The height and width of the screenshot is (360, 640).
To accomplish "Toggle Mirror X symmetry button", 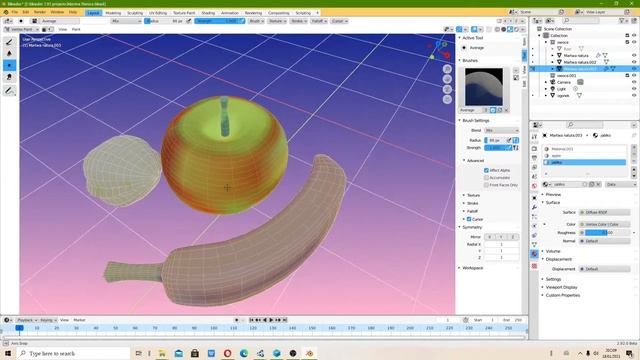I will point(490,237).
